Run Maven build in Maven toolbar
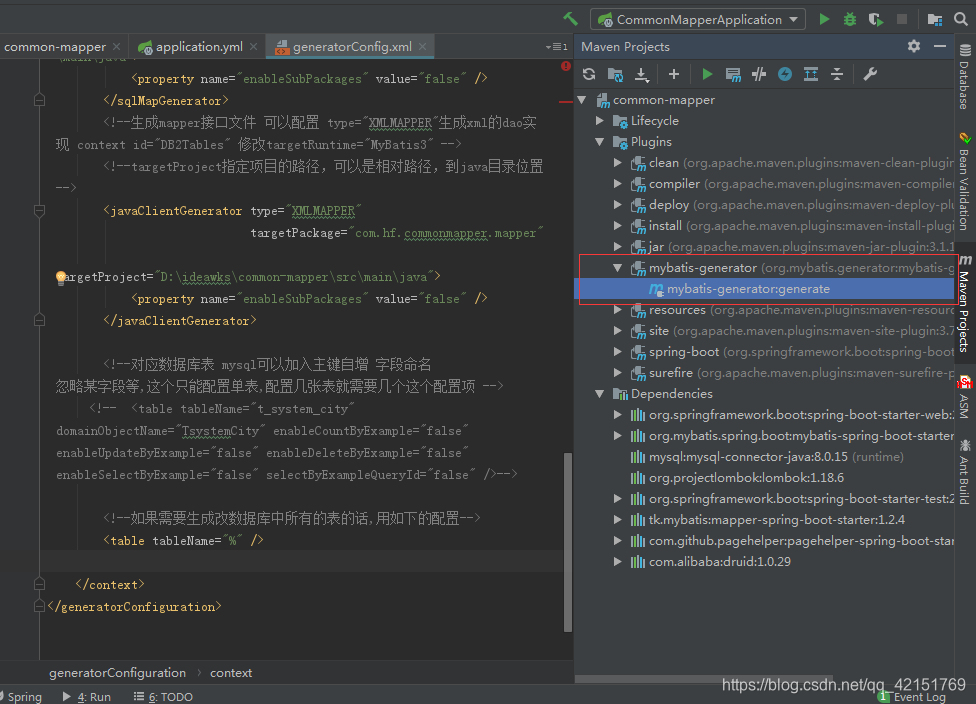 (706, 75)
